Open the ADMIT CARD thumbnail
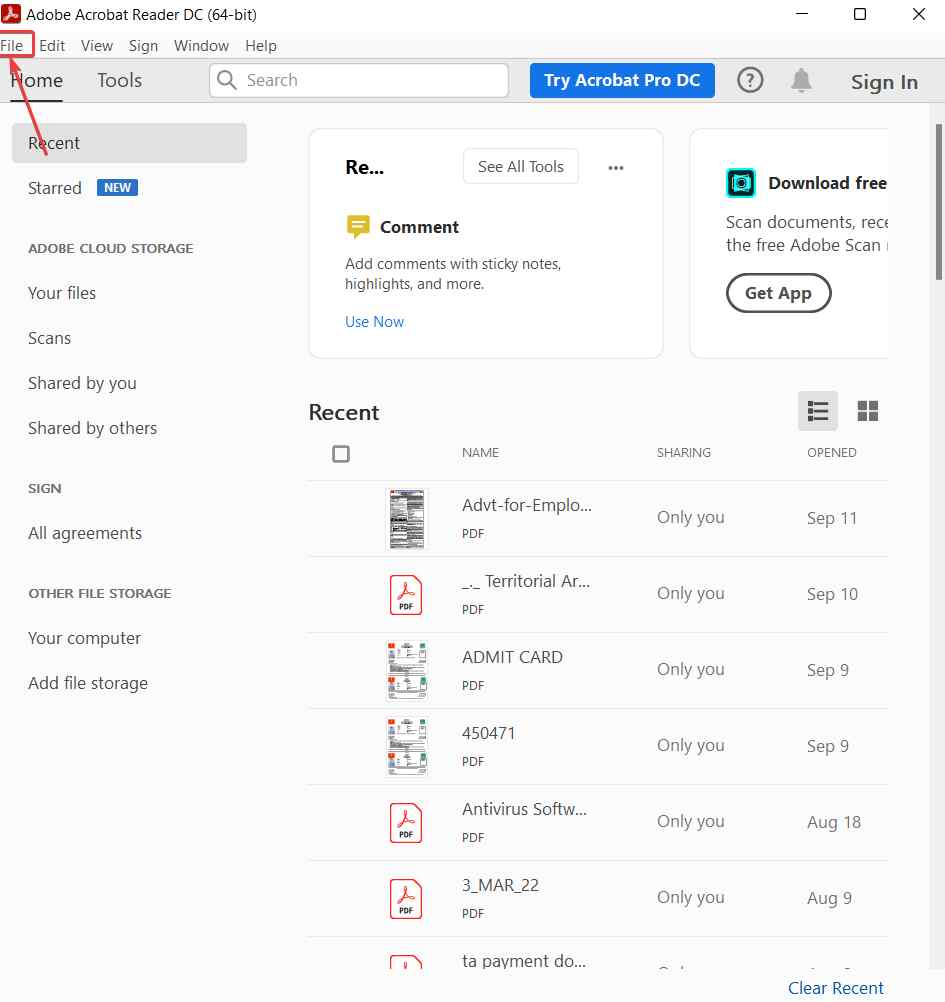This screenshot has height=1002, width=945. (407, 670)
